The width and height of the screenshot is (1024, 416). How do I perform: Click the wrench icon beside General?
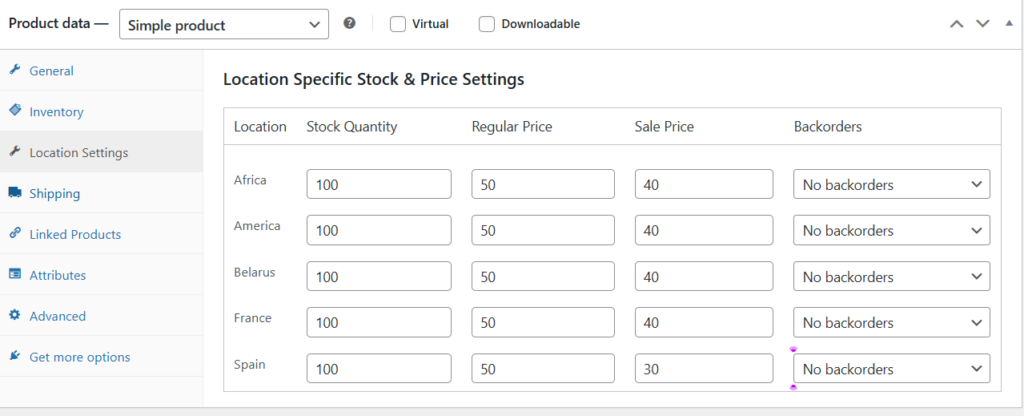(15, 71)
